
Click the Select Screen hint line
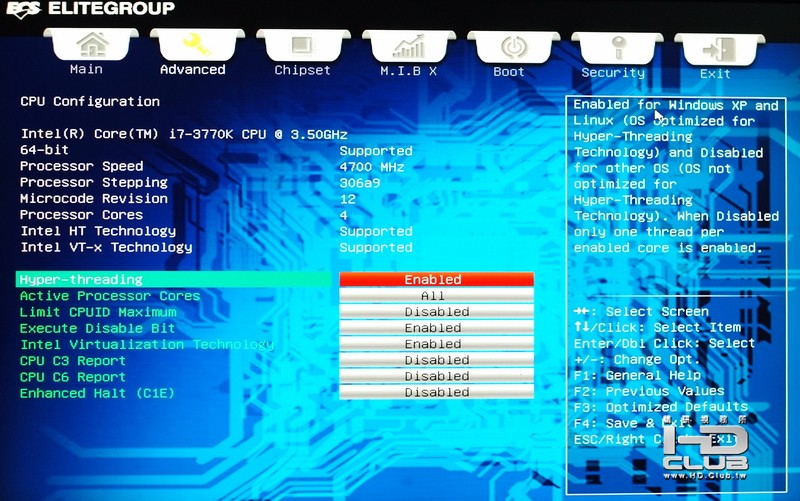point(641,312)
